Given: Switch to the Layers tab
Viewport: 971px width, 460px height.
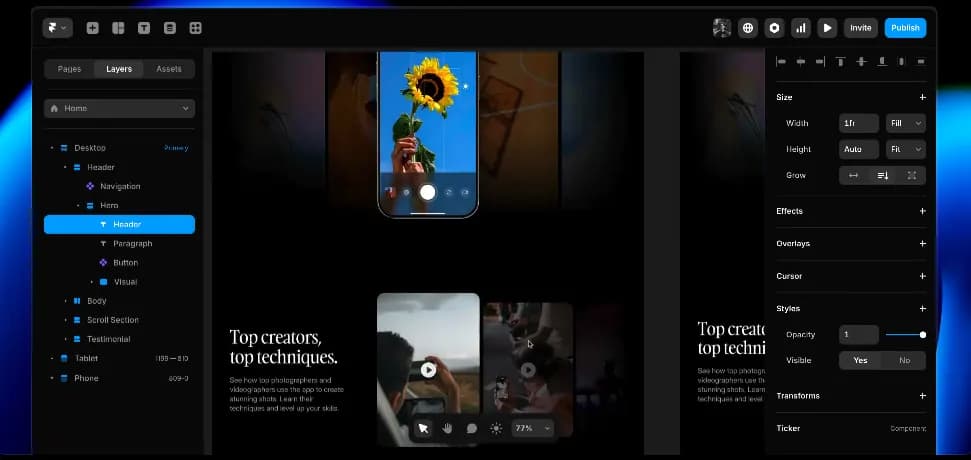Looking at the screenshot, I should click(119, 69).
